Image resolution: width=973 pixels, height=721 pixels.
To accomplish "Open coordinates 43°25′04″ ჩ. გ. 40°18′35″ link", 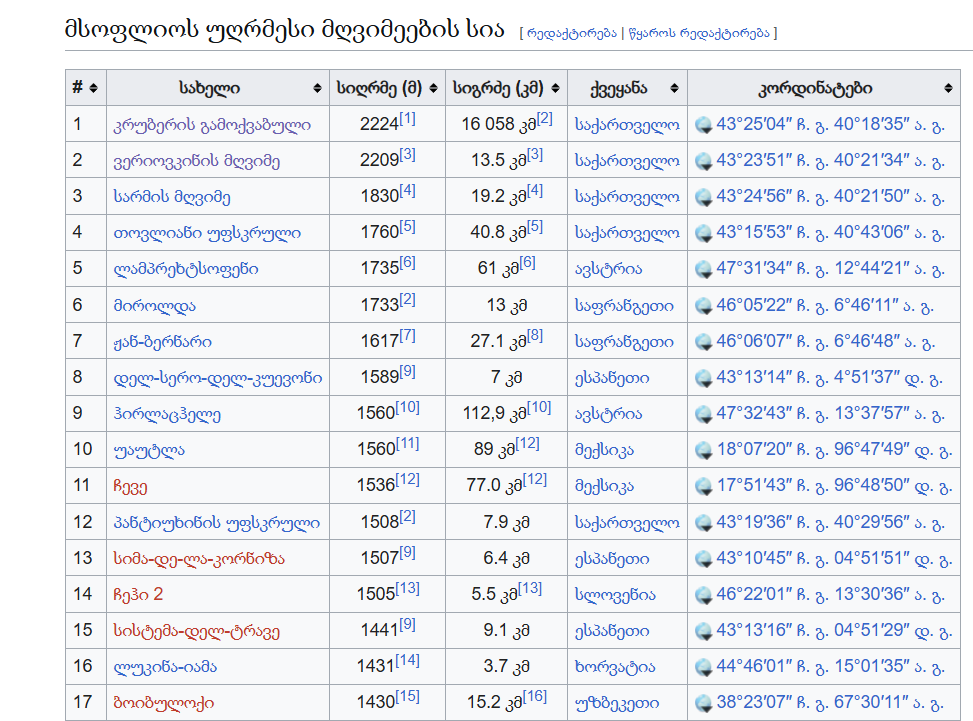I will [830, 125].
